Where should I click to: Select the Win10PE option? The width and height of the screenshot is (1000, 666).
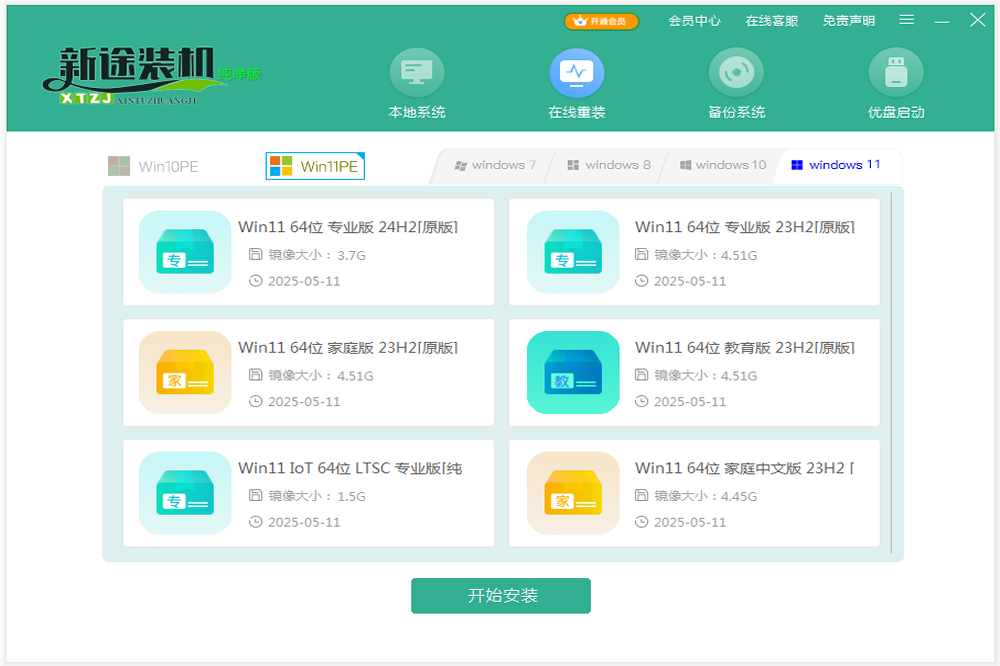154,166
